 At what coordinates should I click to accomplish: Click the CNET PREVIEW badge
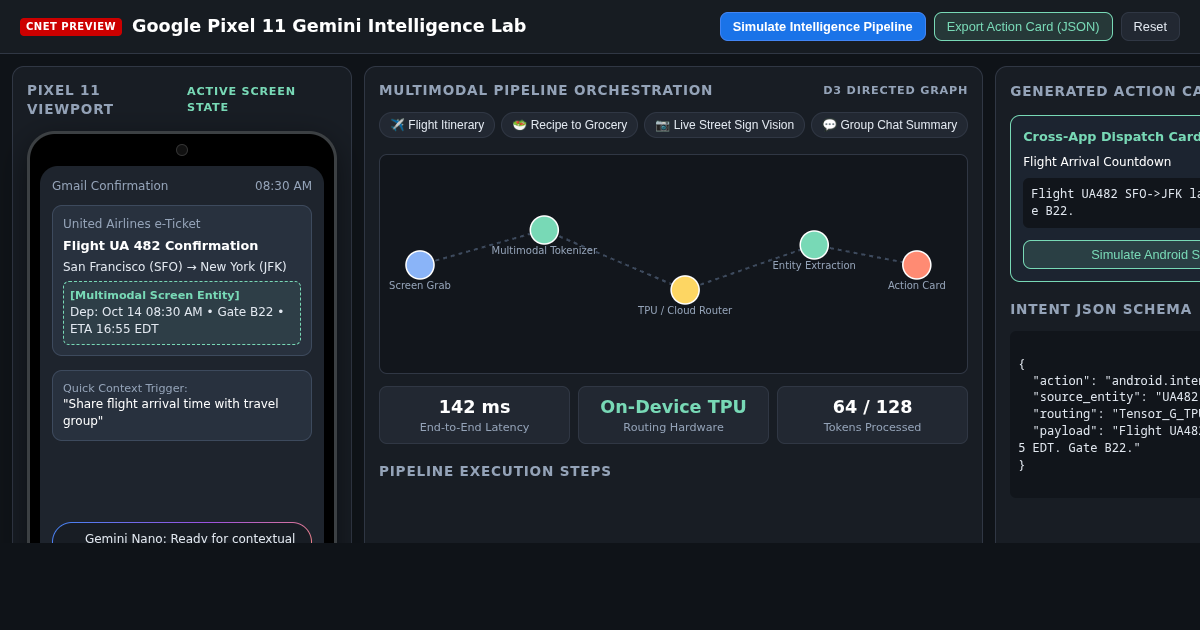(71, 26)
